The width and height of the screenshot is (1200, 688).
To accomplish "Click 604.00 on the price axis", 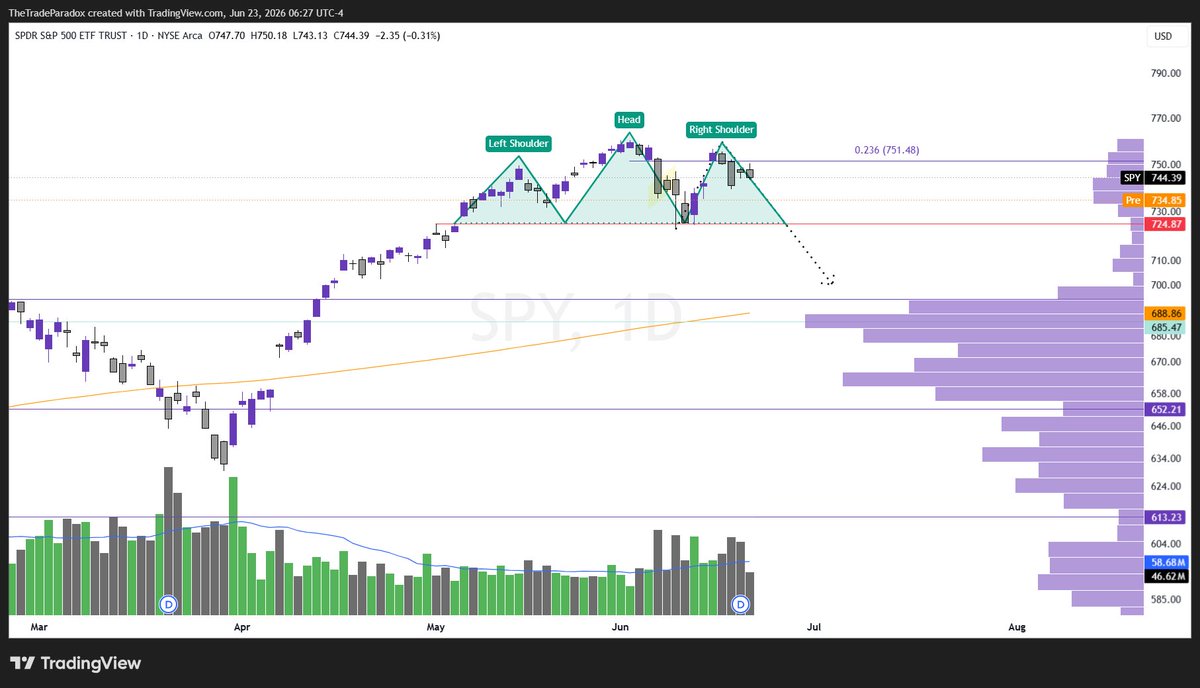I will point(1166,543).
